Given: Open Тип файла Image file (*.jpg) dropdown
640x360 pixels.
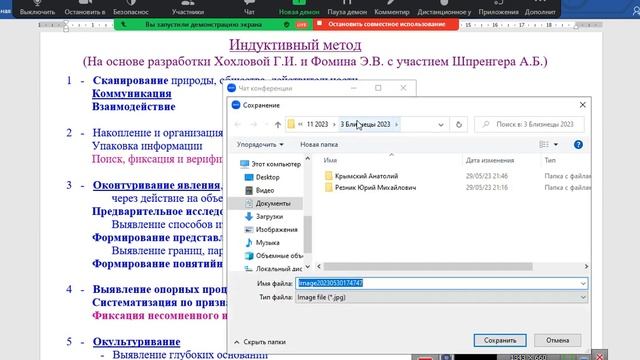Looking at the screenshot, I should pos(442,297).
